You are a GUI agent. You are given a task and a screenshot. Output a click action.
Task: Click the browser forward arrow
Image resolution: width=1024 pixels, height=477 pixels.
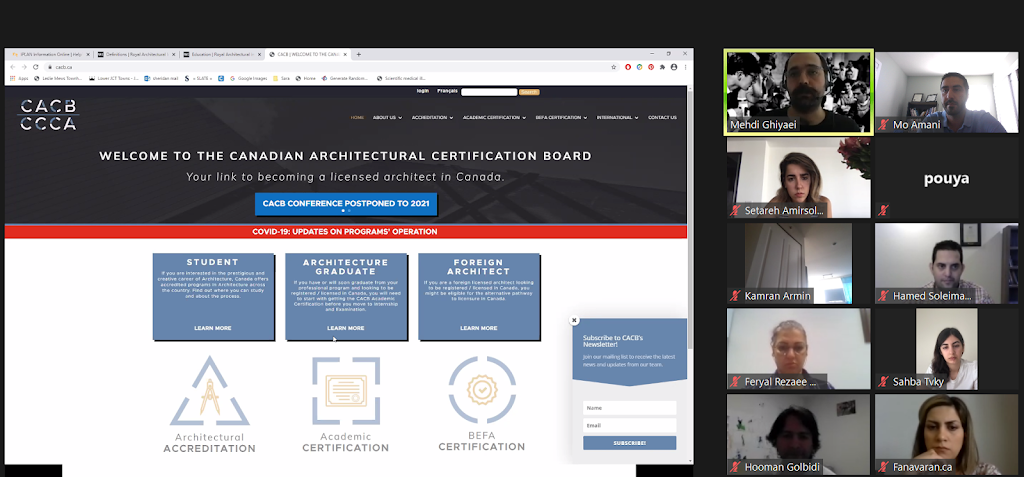pyautogui.click(x=24, y=67)
